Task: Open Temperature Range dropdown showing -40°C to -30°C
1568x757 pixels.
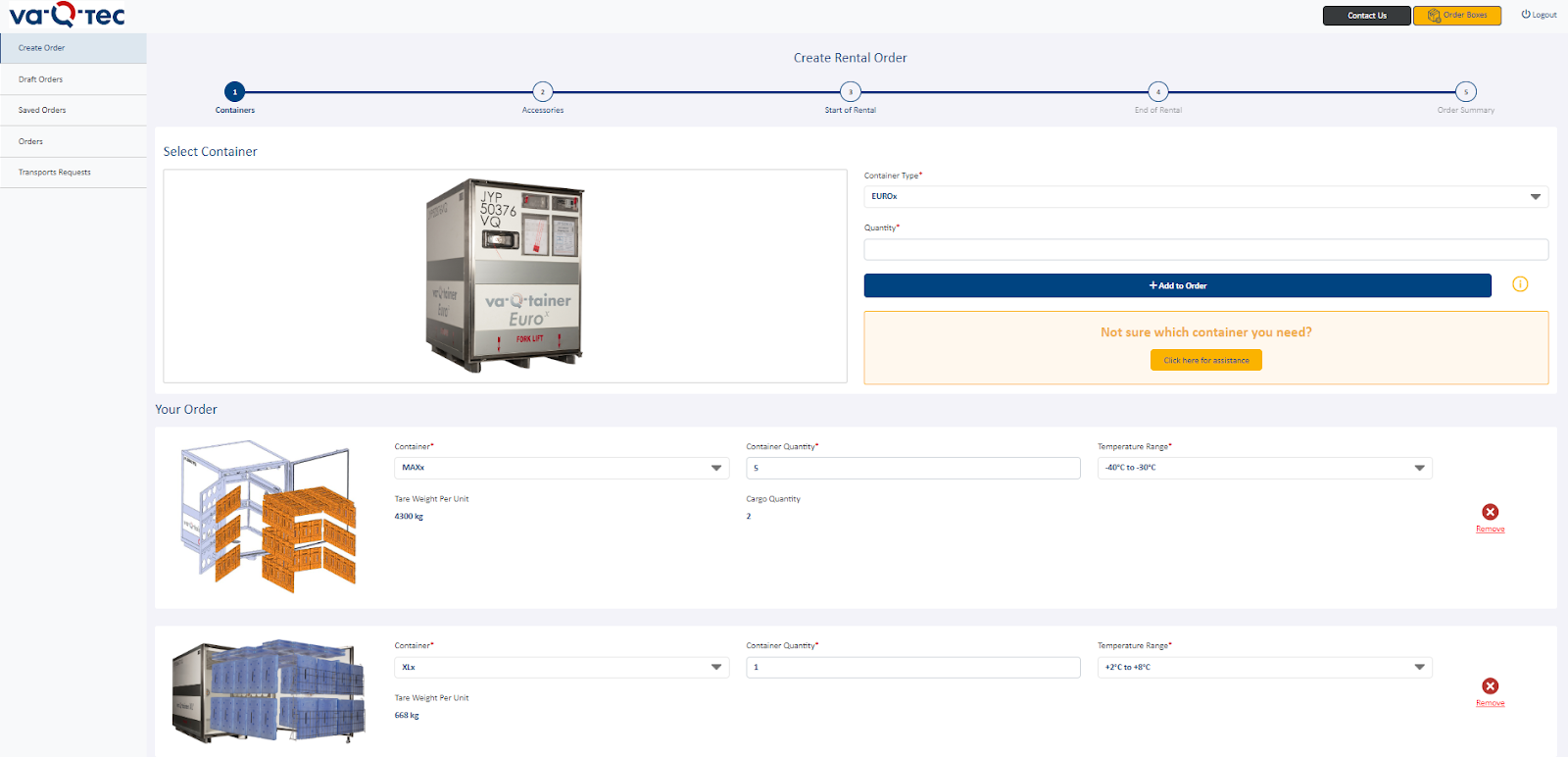Action: click(x=1264, y=468)
